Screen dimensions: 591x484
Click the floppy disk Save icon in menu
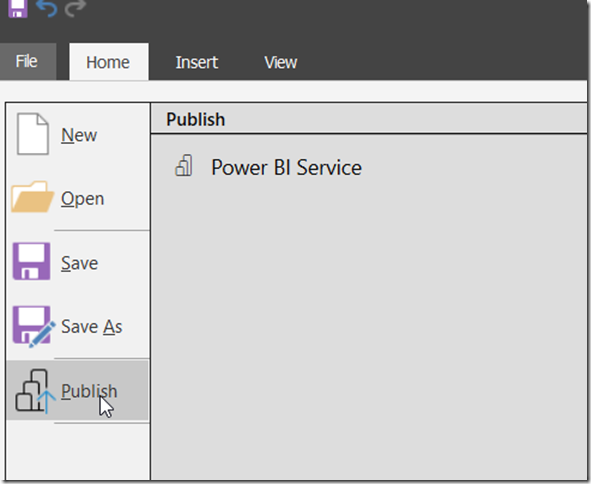32,261
